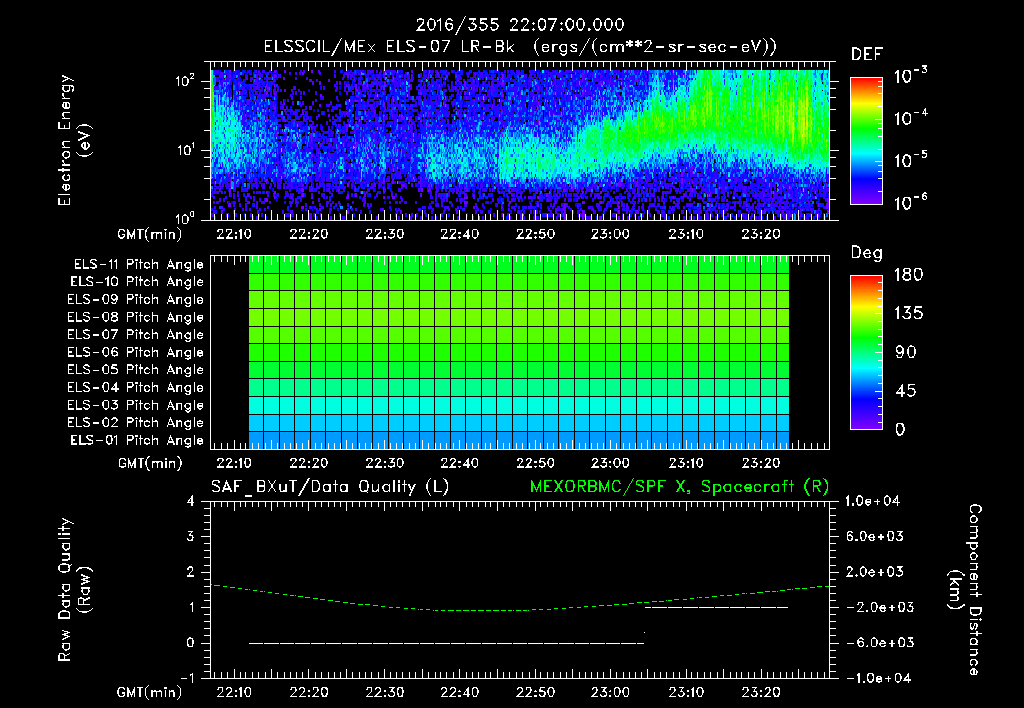Click the Component Distance (km) axis label

[965, 590]
